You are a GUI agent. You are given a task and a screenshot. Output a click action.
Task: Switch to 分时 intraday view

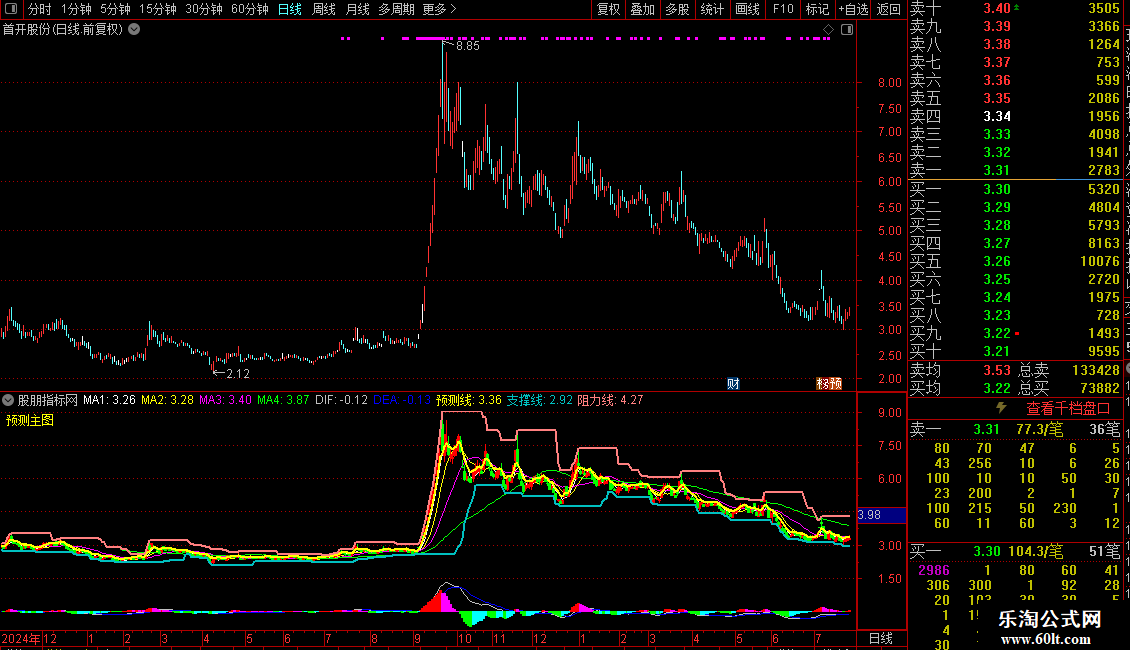tap(40, 9)
